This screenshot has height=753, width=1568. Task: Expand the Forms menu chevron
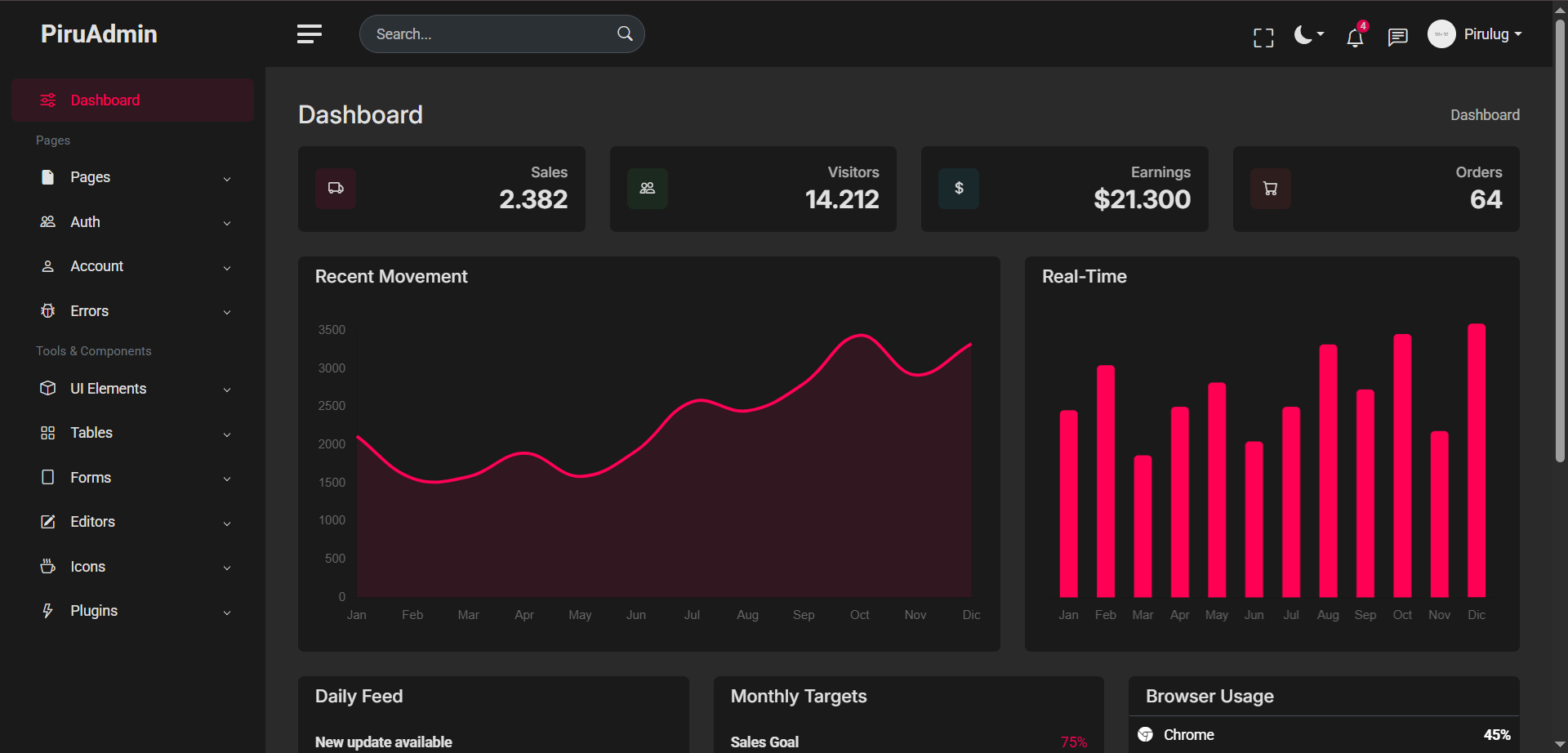pyautogui.click(x=227, y=479)
